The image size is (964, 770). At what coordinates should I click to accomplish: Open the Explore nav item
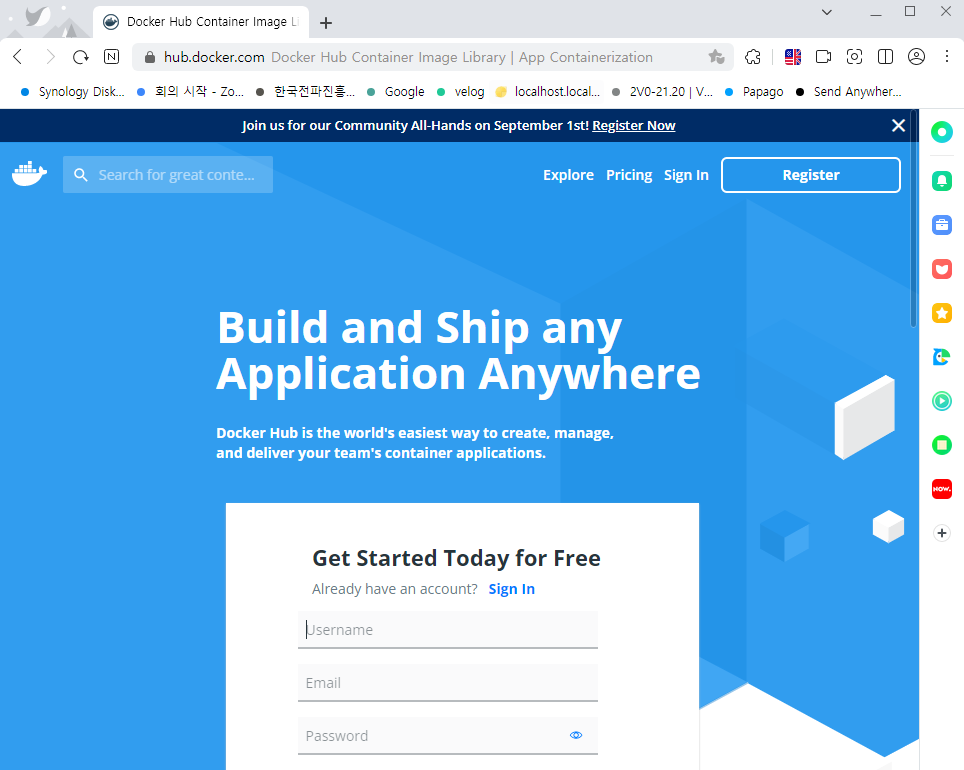[568, 175]
